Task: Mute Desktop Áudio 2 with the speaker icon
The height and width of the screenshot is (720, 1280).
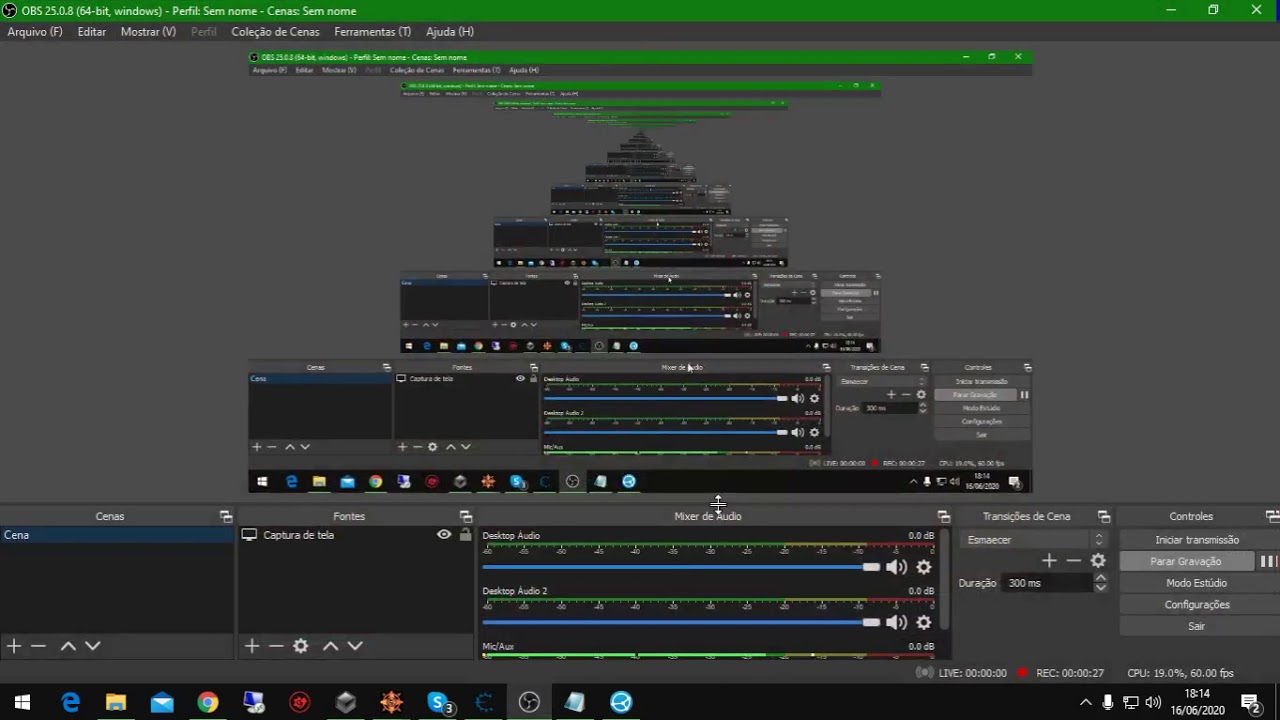Action: tap(896, 622)
